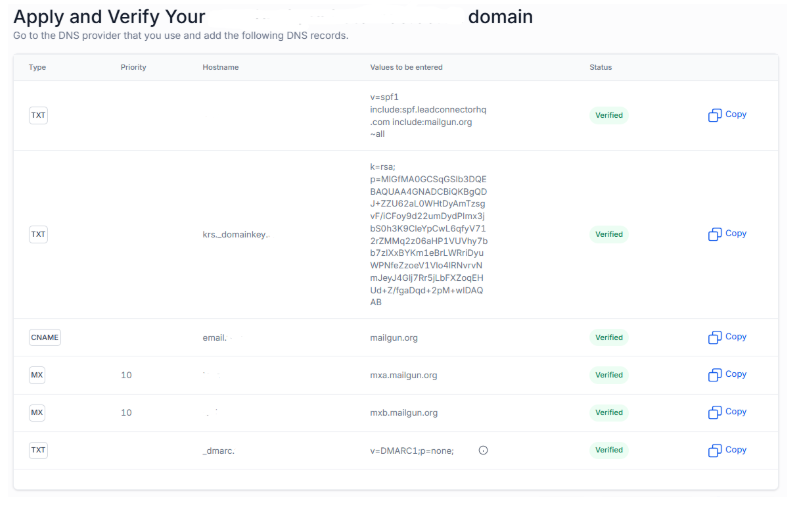Click the Status column header

pyautogui.click(x=601, y=67)
